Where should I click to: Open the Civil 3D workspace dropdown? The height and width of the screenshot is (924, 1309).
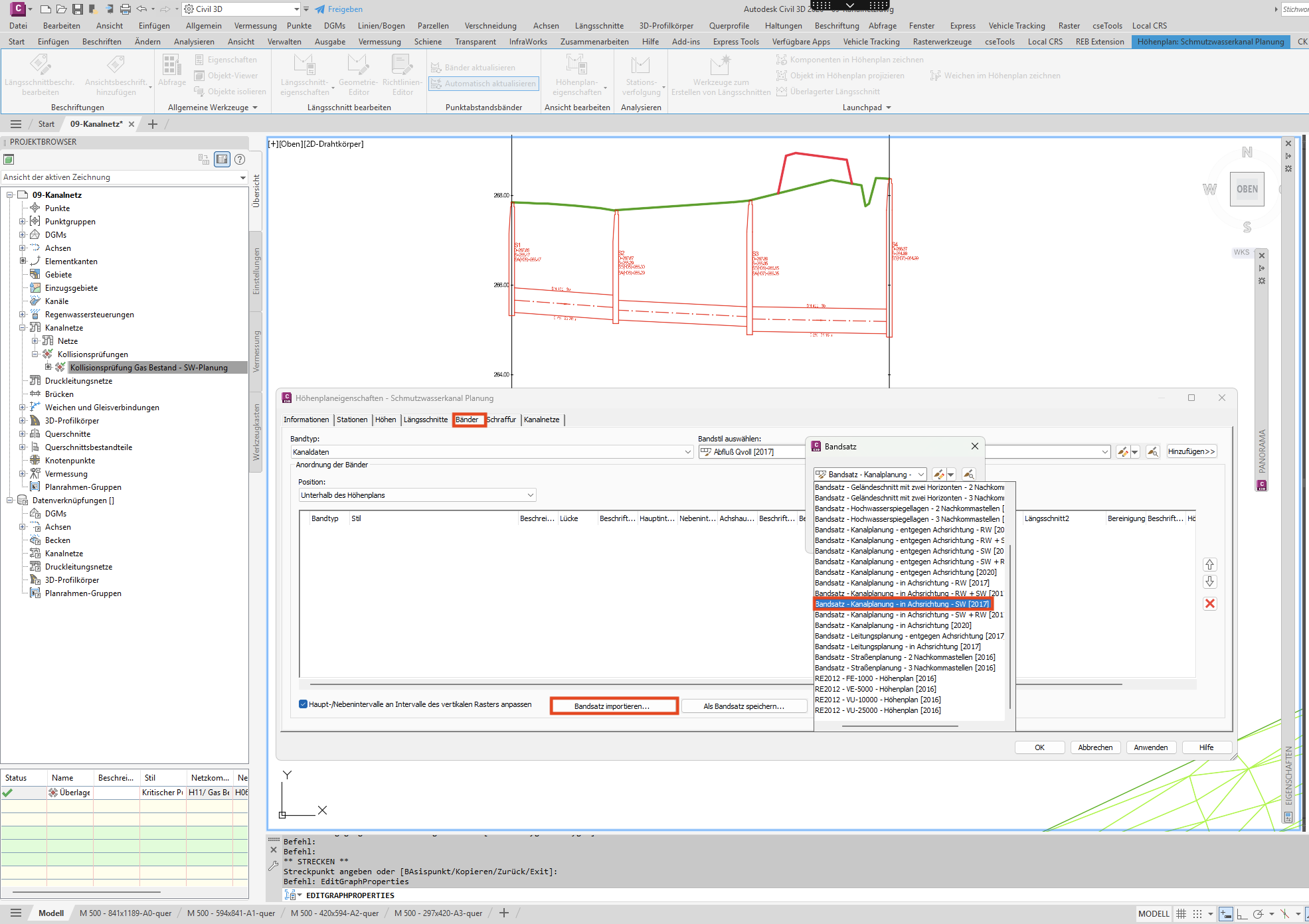242,9
